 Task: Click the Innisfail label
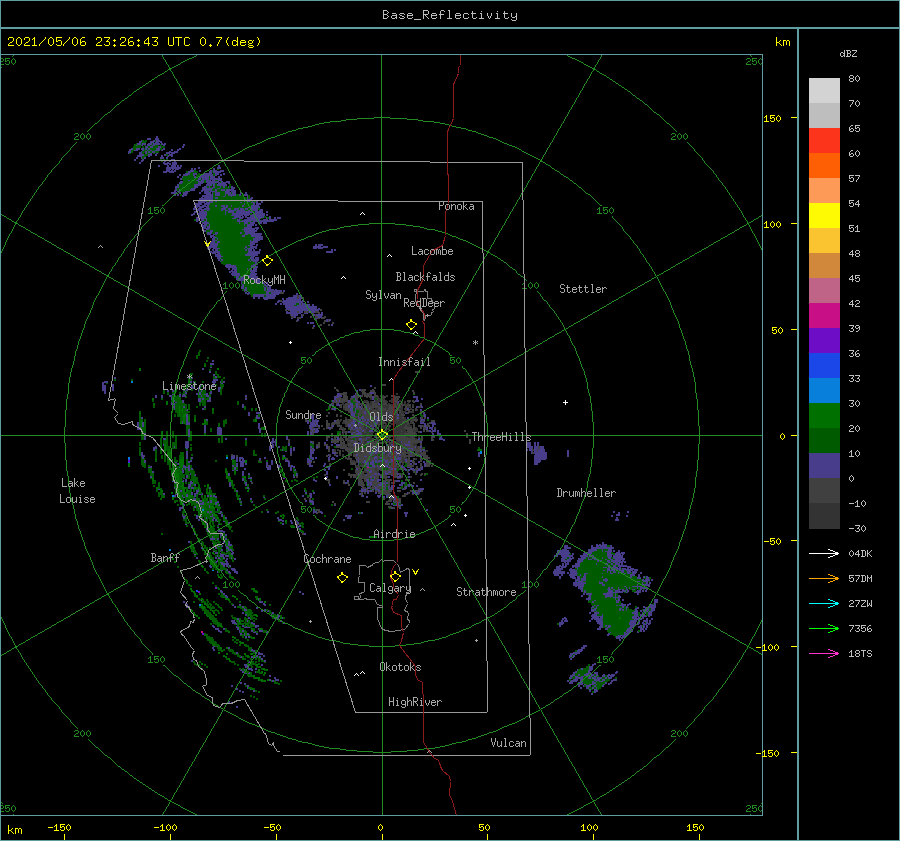404,362
